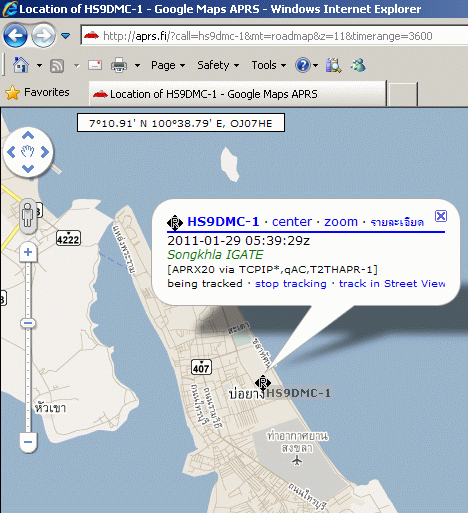Click the HS9DMC-1 map label

click(x=299, y=393)
